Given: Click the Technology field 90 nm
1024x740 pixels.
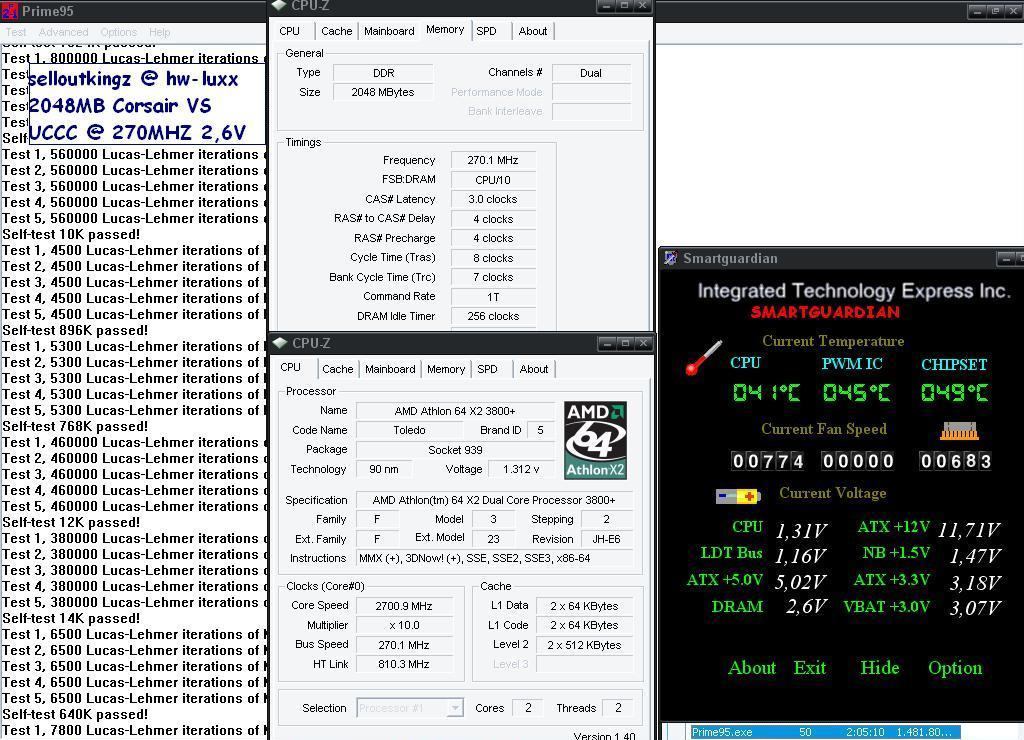Looking at the screenshot, I should coord(384,469).
